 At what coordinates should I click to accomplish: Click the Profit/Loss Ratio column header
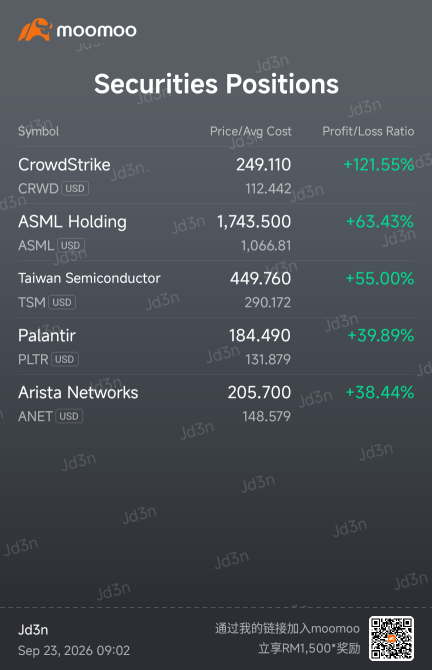point(368,131)
